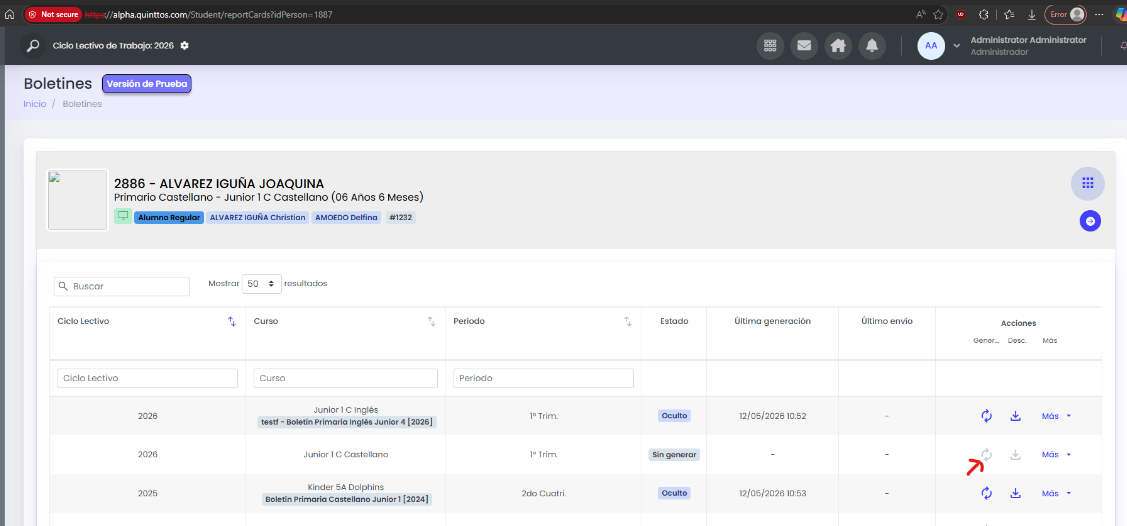Open the mail envelope icon
This screenshot has height=526, width=1127.
[804, 45]
